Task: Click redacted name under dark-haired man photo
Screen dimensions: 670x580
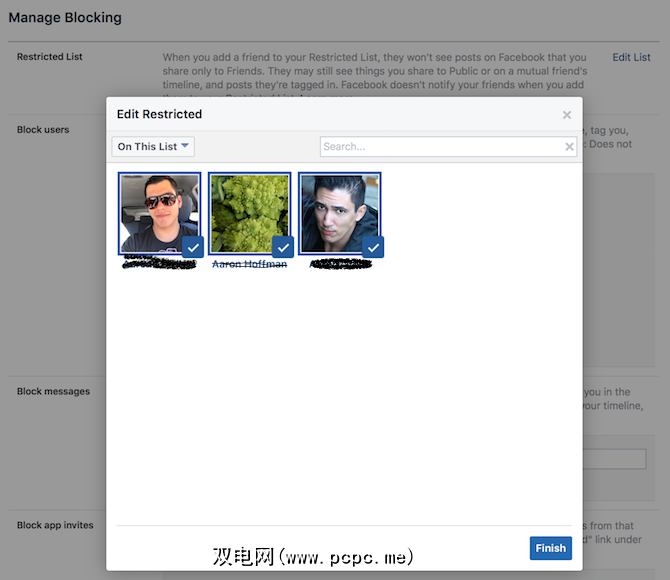Action: point(341,264)
